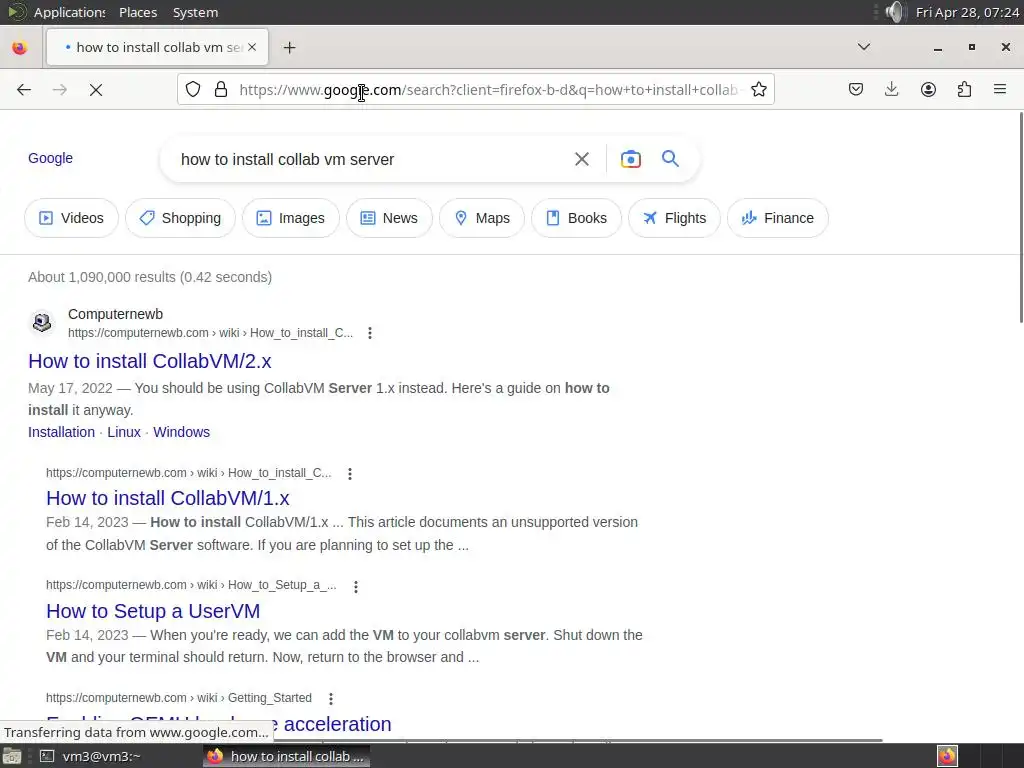This screenshot has height=768, width=1024.
Task: Switch to Maps results
Action: [x=482, y=218]
